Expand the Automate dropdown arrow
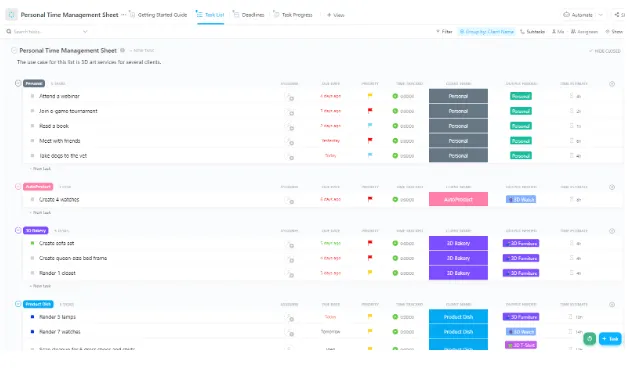 tap(600, 15)
